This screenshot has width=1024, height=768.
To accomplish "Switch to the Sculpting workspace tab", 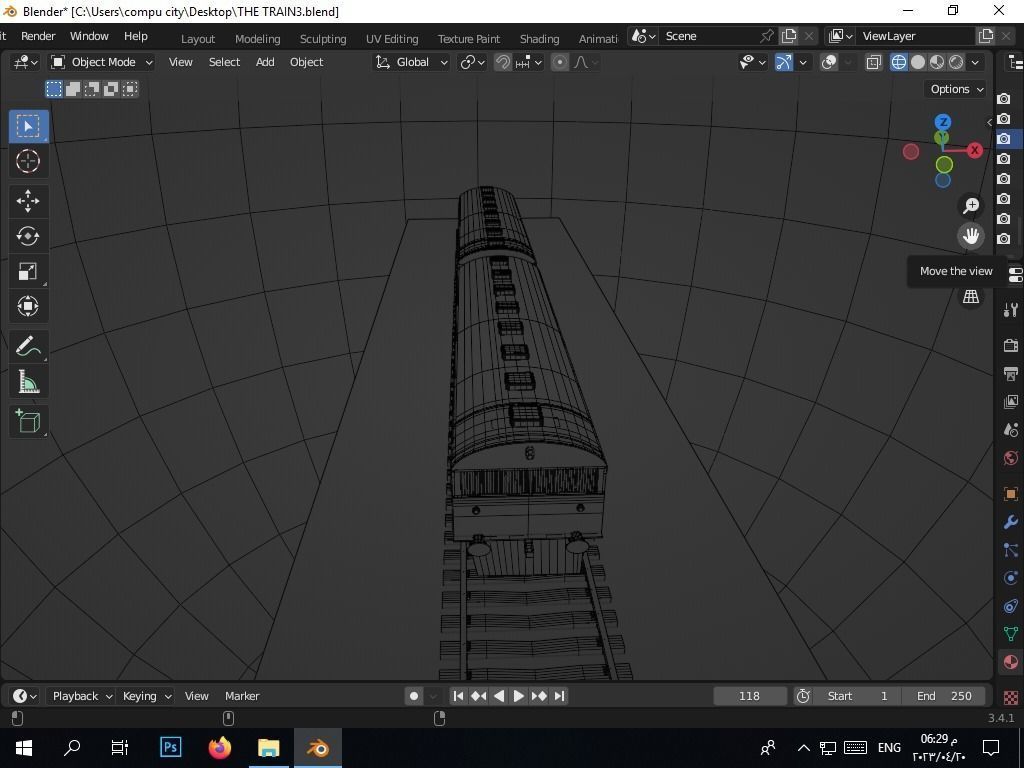I will 323,39.
